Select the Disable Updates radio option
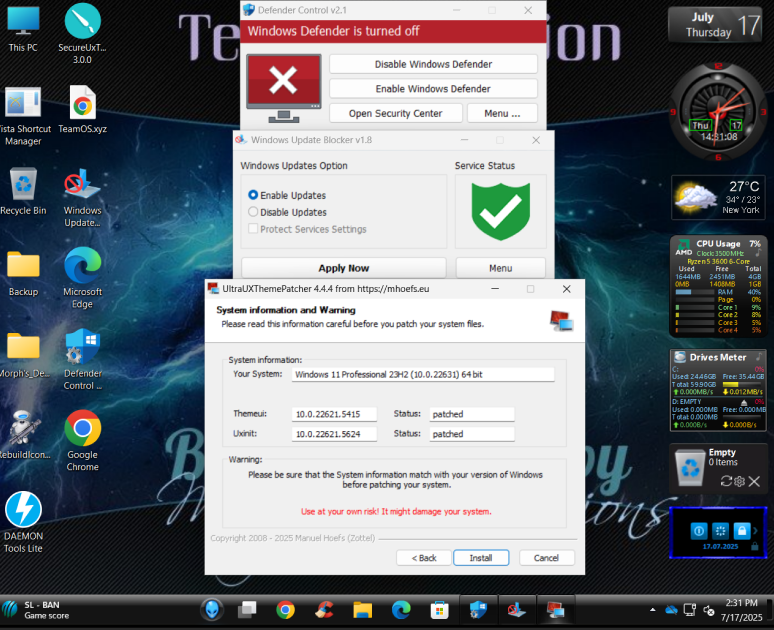The image size is (774, 630). click(x=288, y=212)
